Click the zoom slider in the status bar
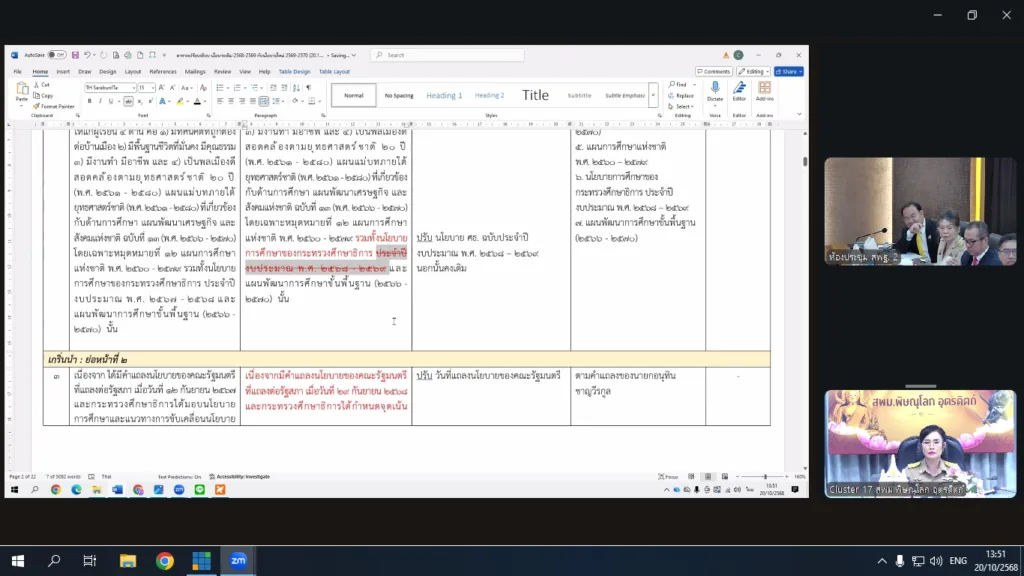1024x576 pixels. pyautogui.click(x=765, y=477)
